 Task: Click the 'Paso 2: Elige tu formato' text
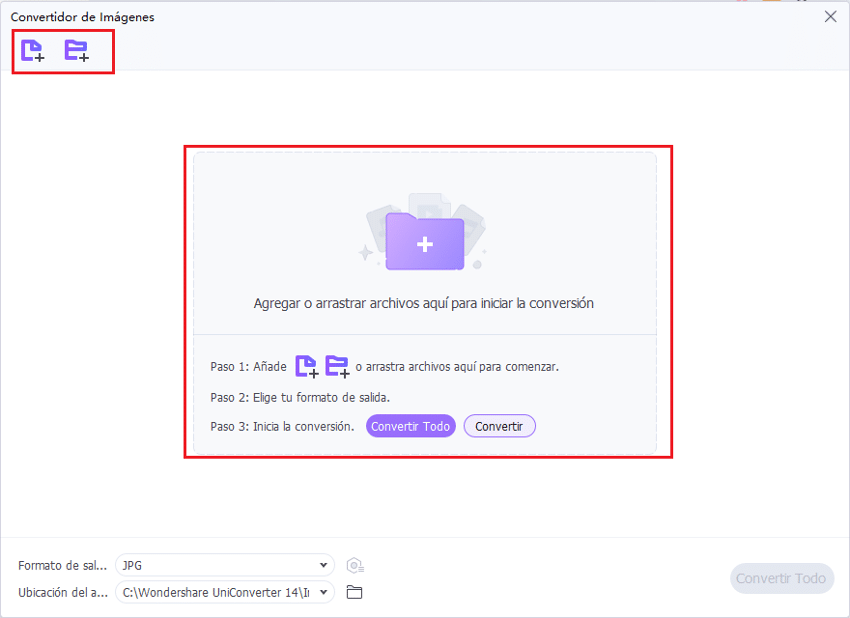point(300,397)
